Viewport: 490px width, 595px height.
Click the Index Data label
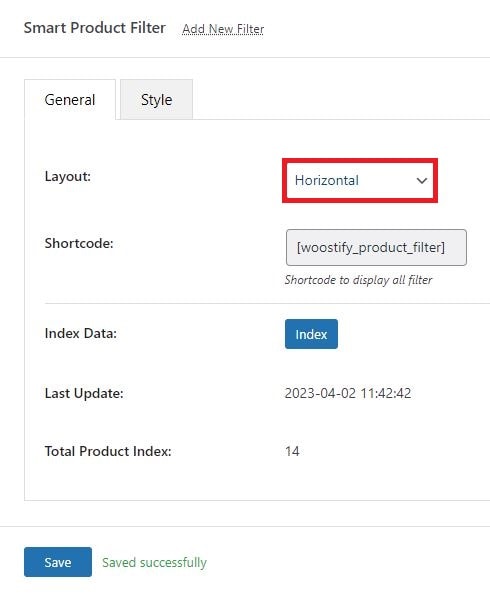80,334
